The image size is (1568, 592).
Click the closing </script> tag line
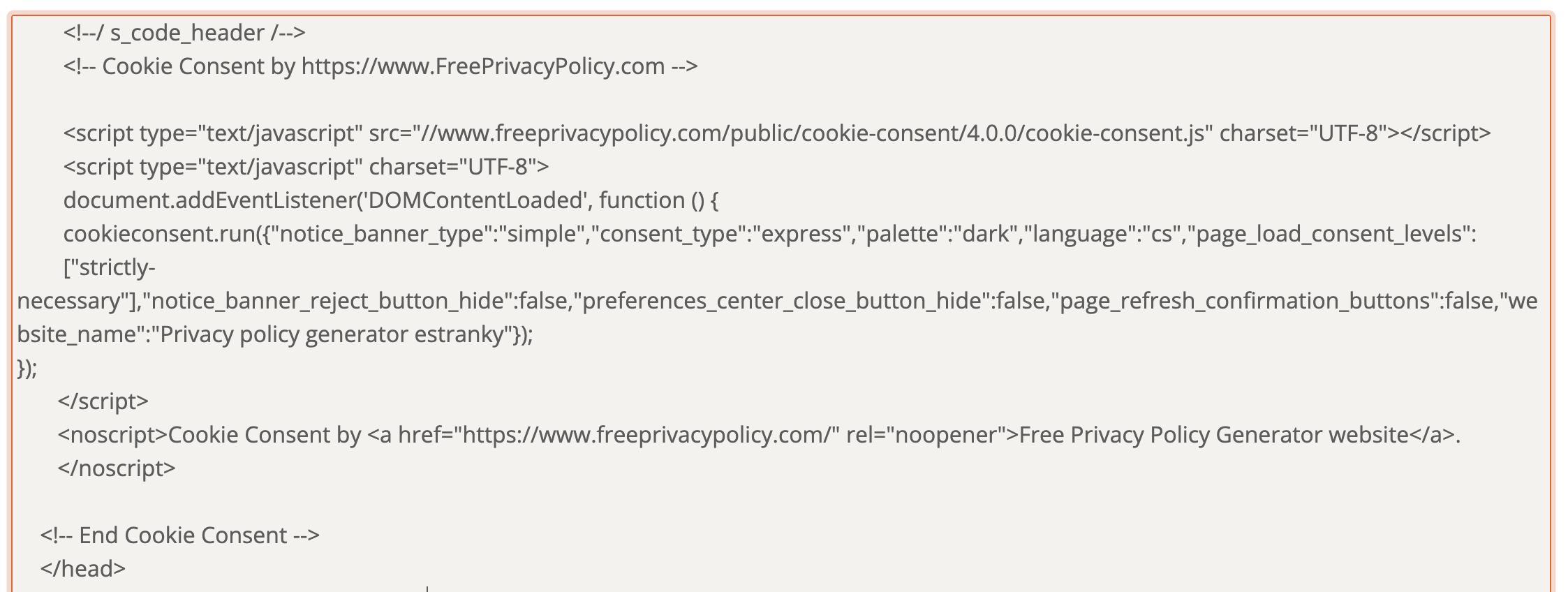[103, 401]
